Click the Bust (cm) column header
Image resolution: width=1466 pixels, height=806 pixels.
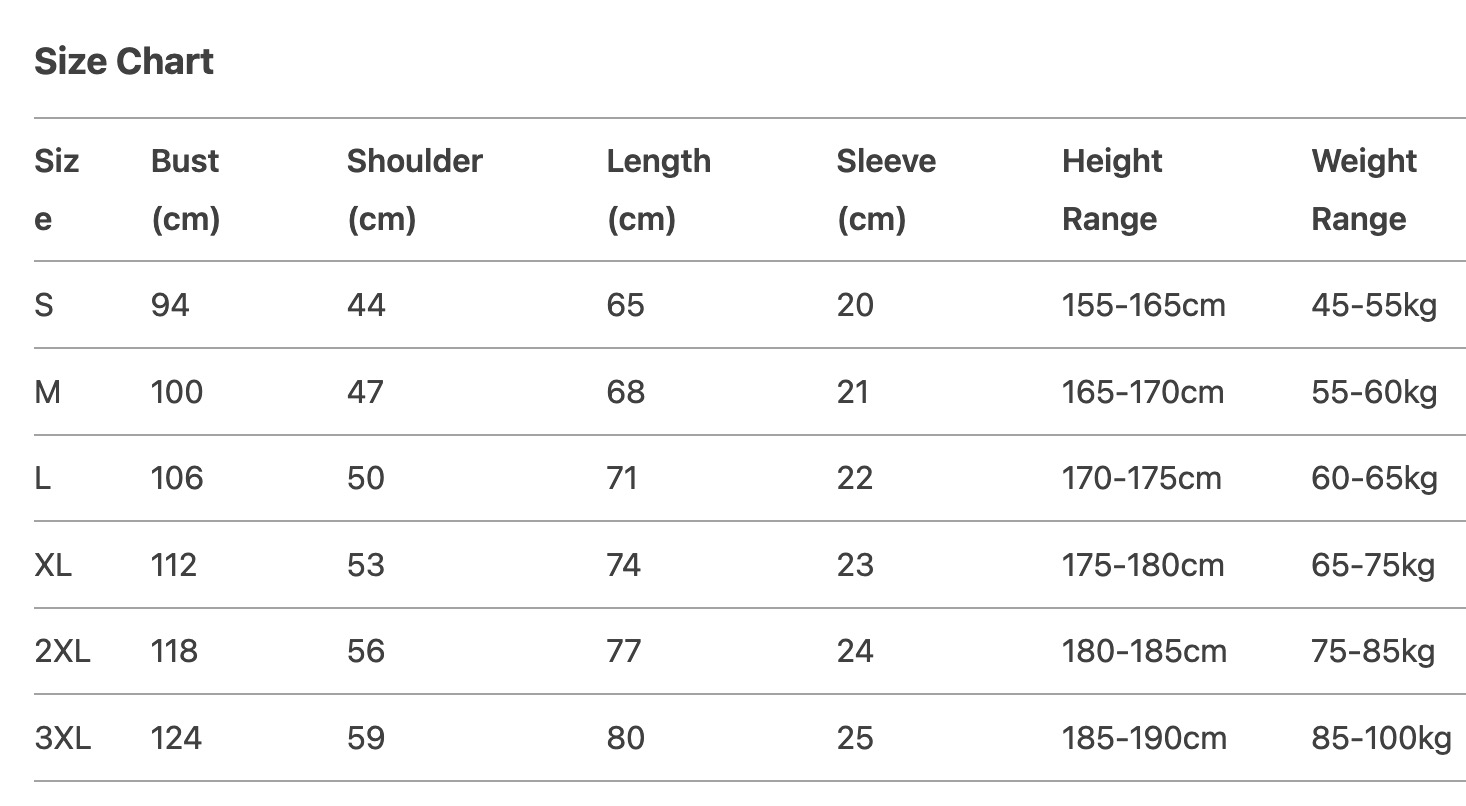click(x=185, y=189)
